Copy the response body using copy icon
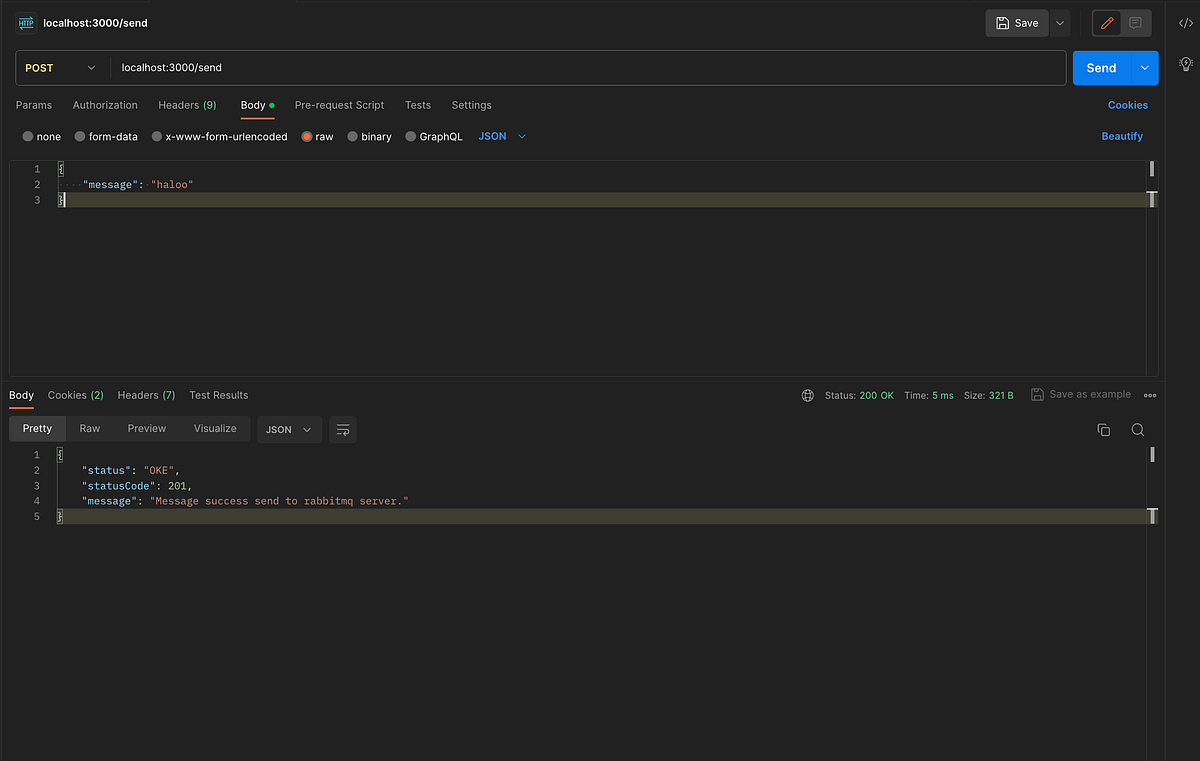Image resolution: width=1200 pixels, height=761 pixels. 1103,429
